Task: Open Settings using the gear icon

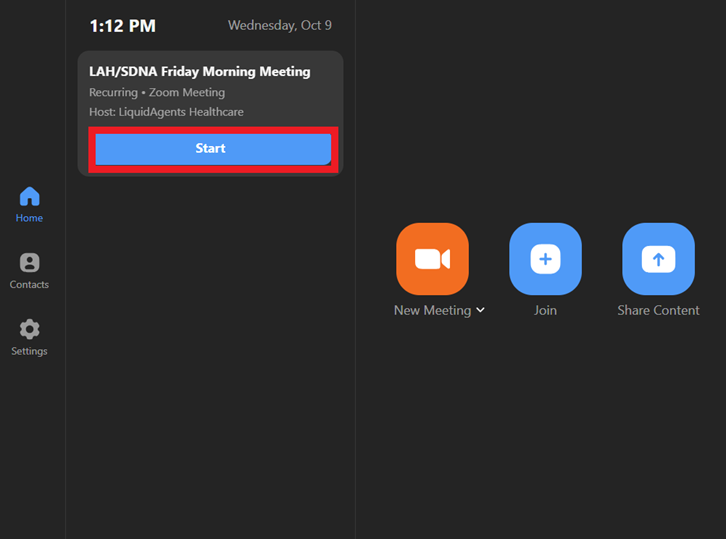Action: 29,329
